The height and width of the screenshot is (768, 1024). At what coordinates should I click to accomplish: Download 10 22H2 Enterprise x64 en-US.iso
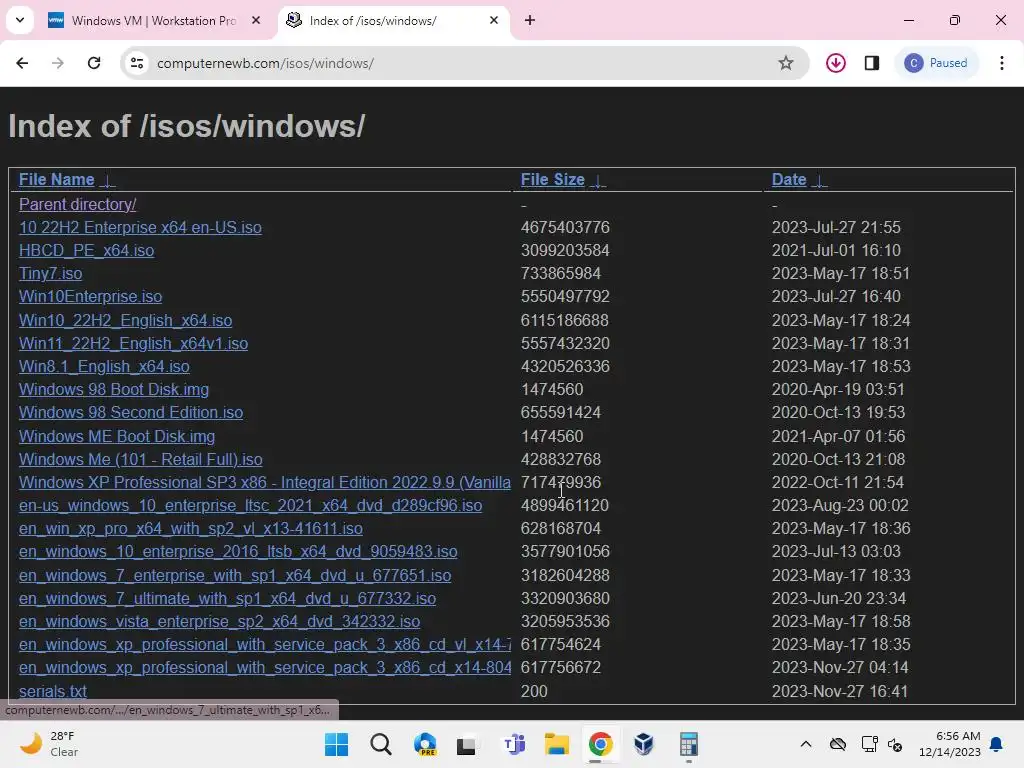click(x=140, y=227)
